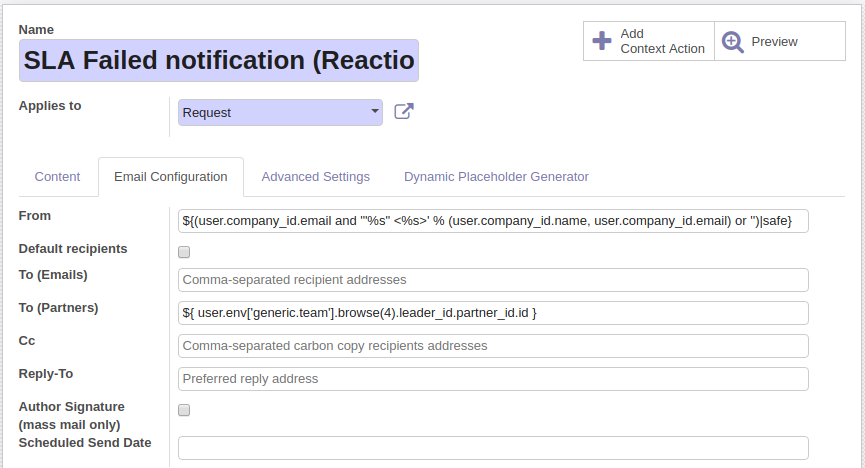Viewport: 865px width, 468px height.
Task: Click the Reply-To address field
Action: (x=493, y=379)
